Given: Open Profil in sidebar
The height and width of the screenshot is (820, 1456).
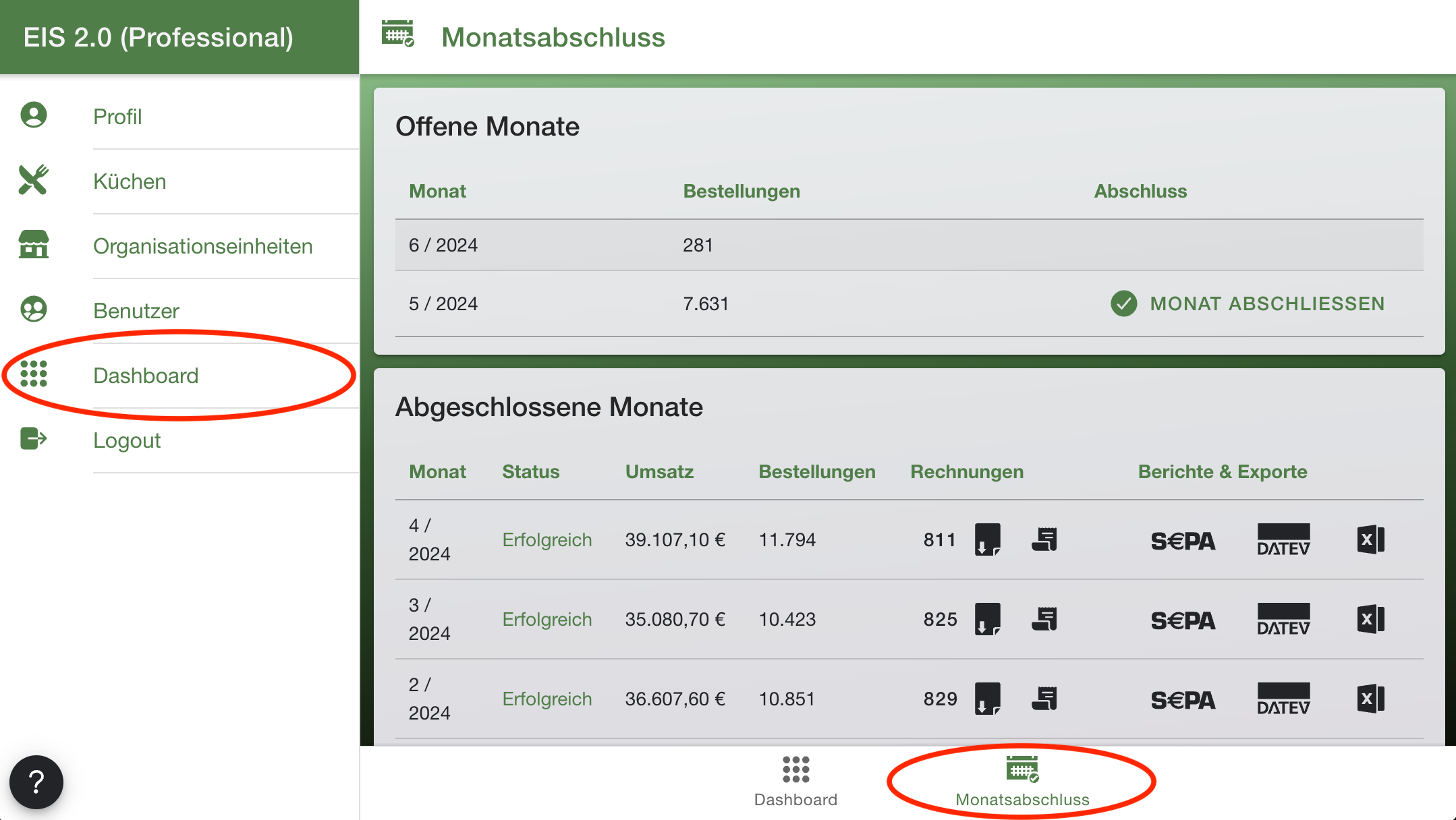Looking at the screenshot, I should 117,117.
